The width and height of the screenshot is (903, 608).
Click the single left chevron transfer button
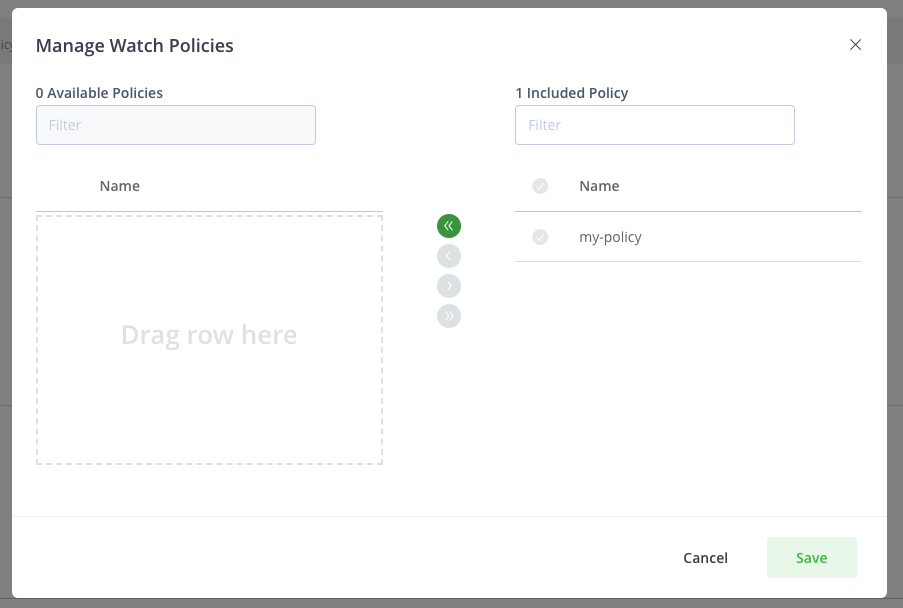[449, 256]
